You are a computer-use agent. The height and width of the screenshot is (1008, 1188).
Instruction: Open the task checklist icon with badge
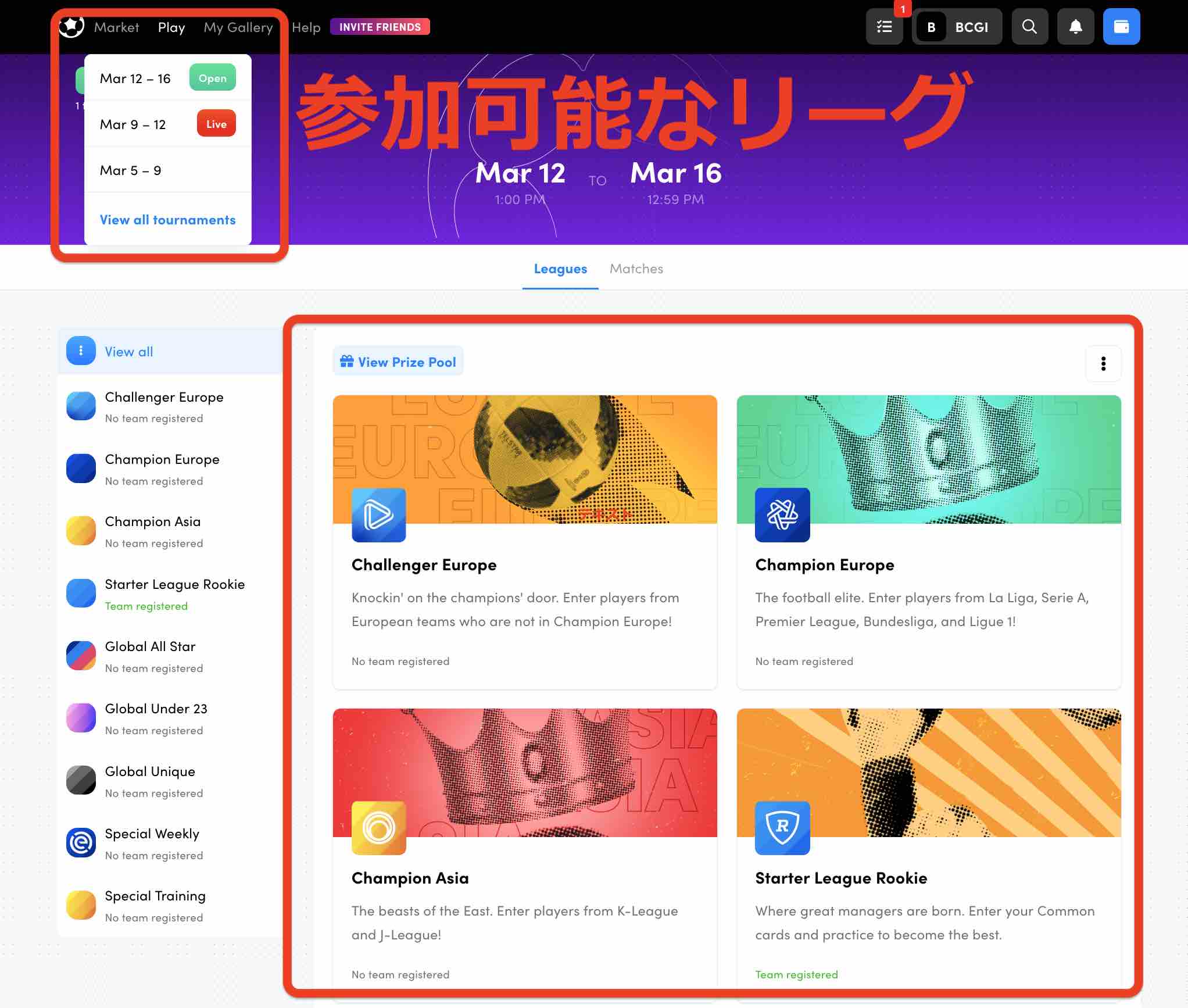884,27
